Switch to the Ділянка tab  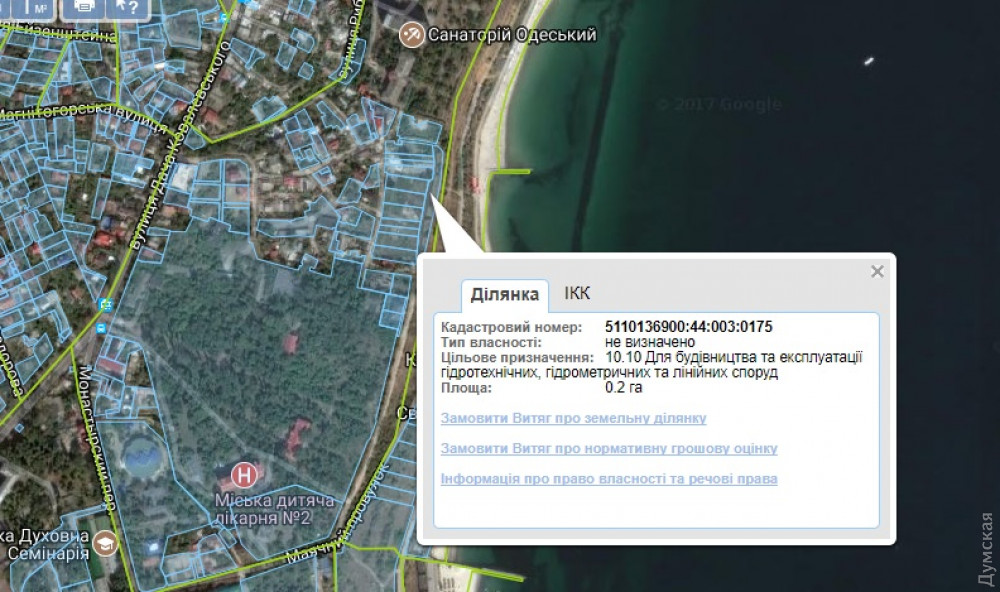[x=505, y=294]
